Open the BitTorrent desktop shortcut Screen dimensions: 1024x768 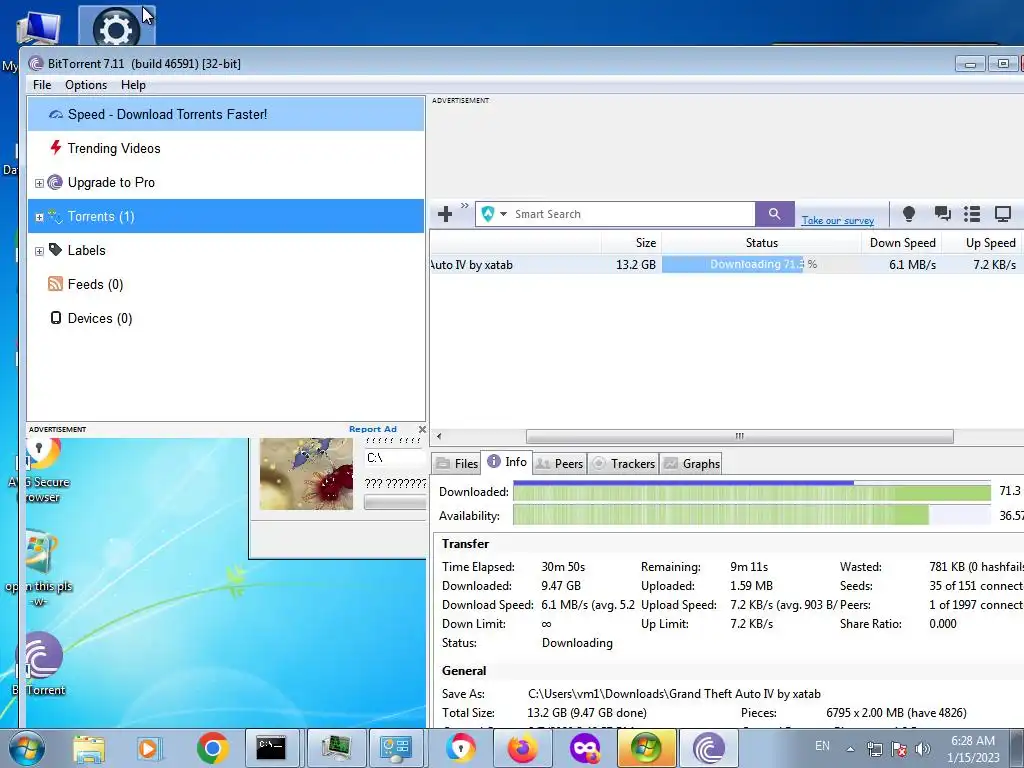tap(40, 663)
